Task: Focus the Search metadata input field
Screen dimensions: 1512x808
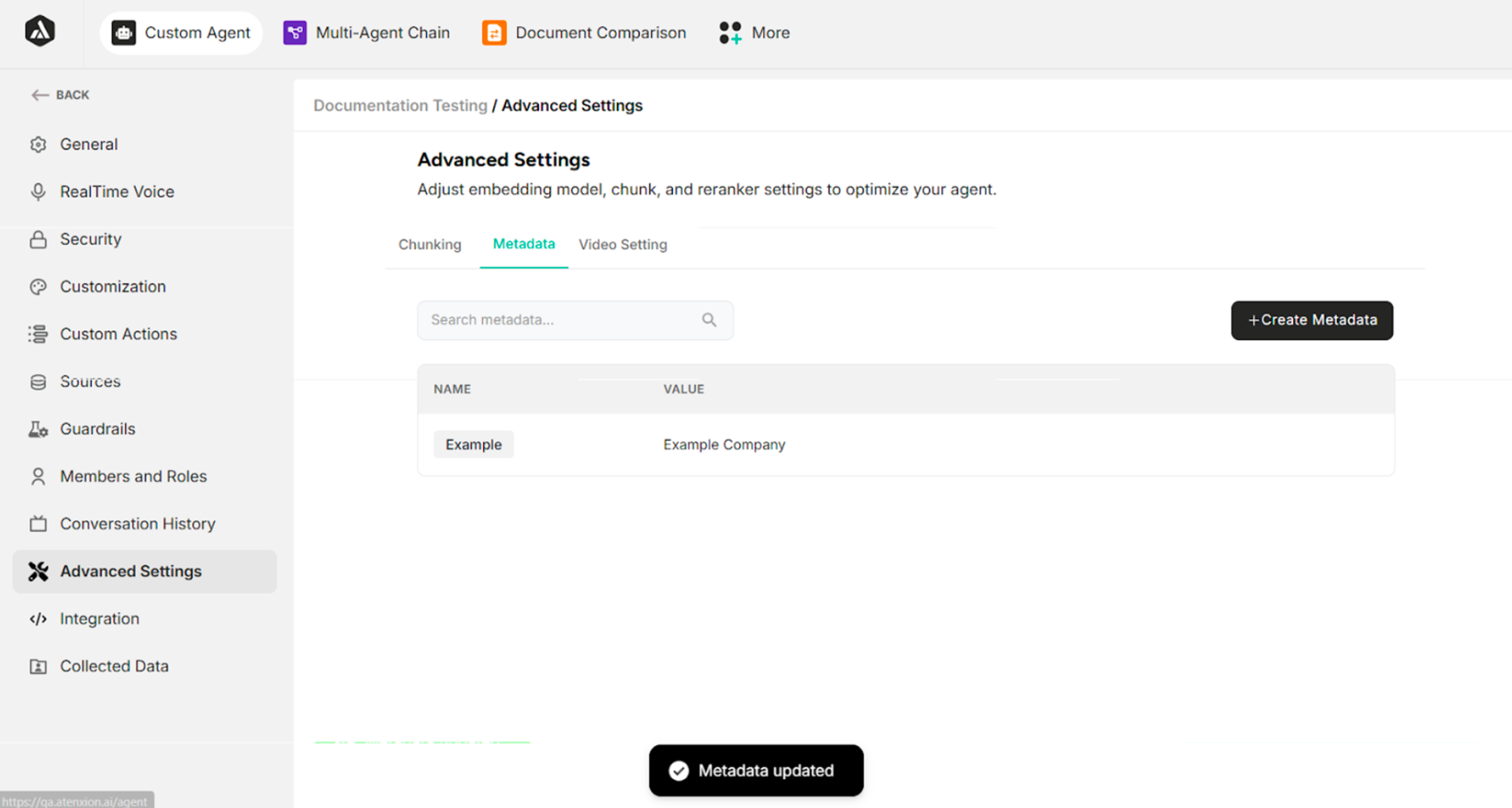Action: point(575,320)
